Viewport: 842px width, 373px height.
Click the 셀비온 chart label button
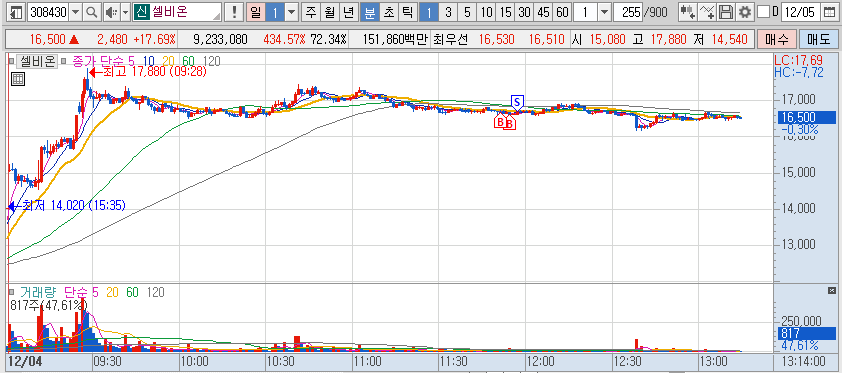(x=38, y=62)
